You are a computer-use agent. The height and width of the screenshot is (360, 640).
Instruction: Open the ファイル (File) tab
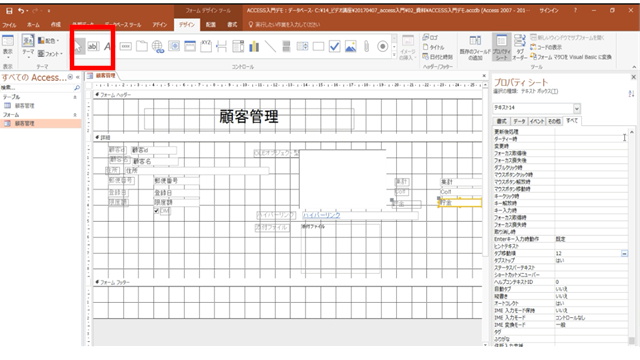9,25
